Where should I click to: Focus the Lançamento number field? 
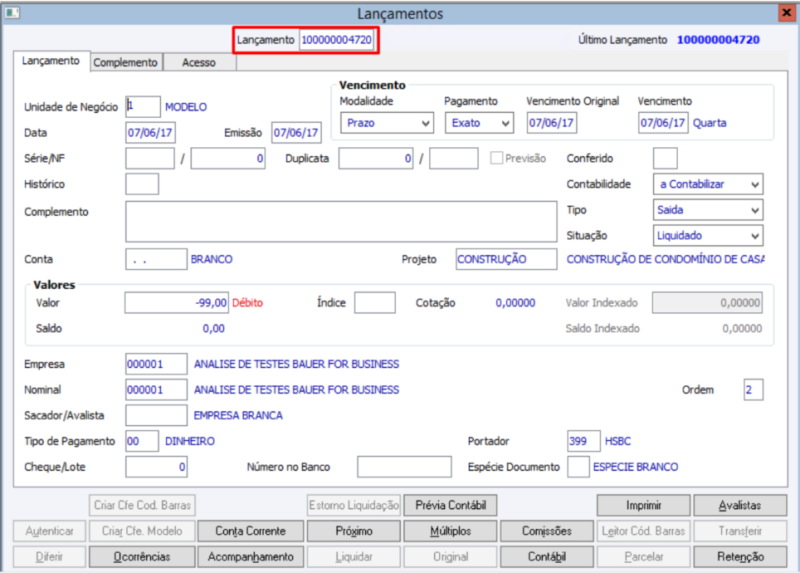pos(336,40)
